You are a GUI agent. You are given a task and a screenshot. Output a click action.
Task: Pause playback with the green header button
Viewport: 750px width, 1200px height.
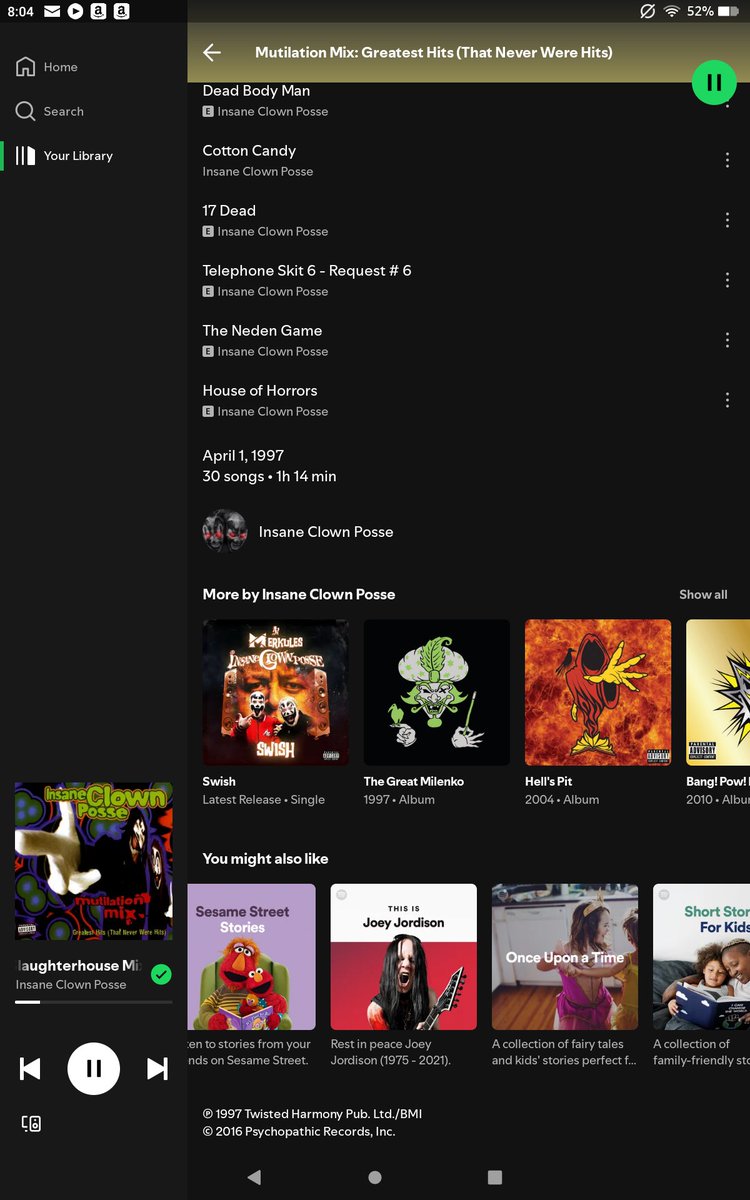714,82
